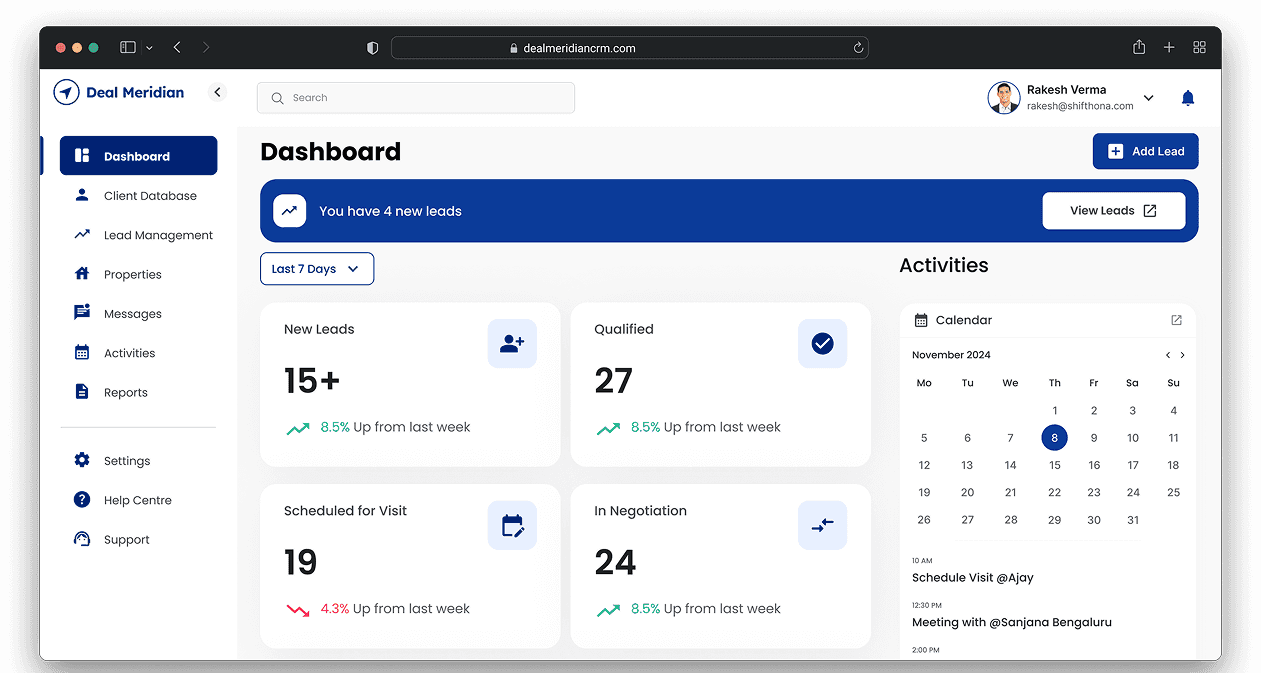1261x673 pixels.
Task: Click the Add Lead button
Action: tap(1145, 151)
